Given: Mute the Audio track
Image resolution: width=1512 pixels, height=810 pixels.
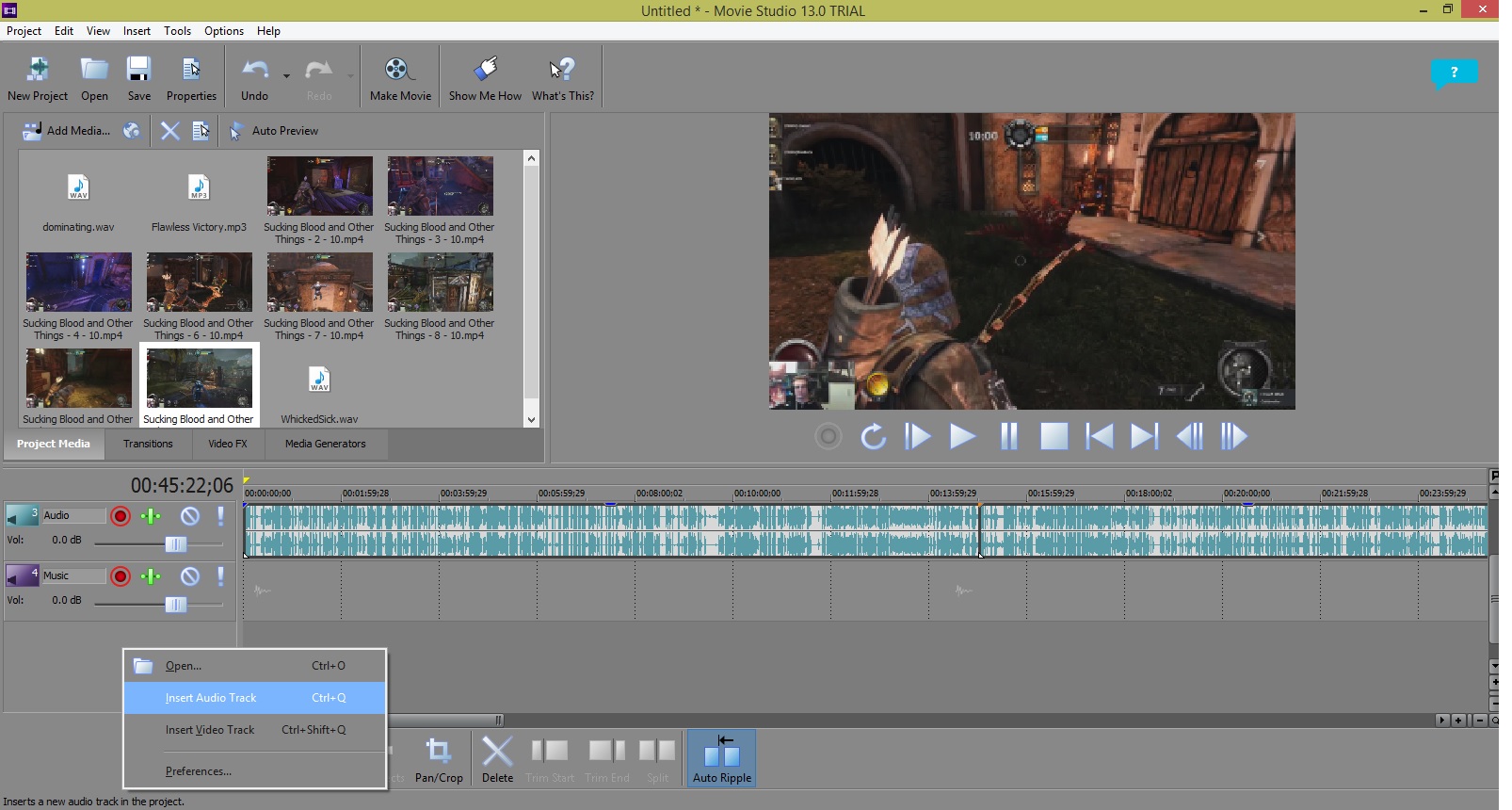Looking at the screenshot, I should 190,516.
